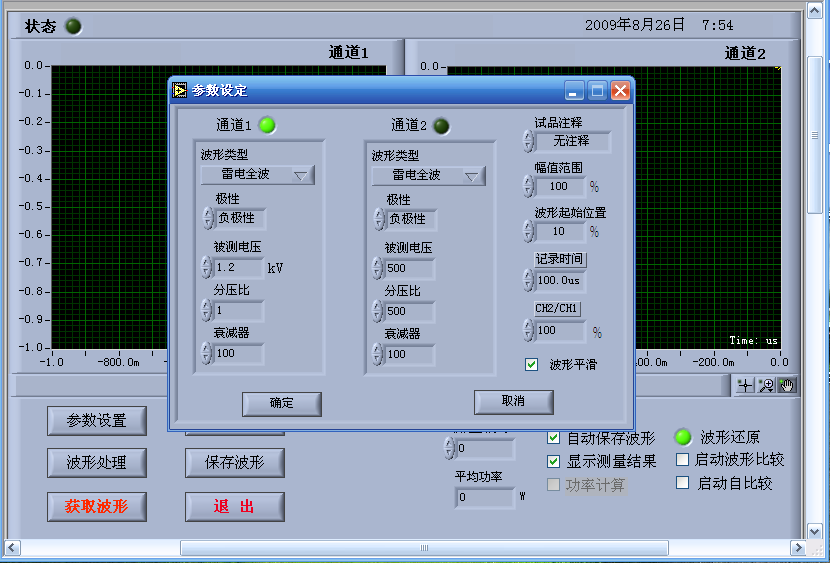
Task: Click channel 1 衰减器 stepper arrows
Action: pyautogui.click(x=206, y=353)
